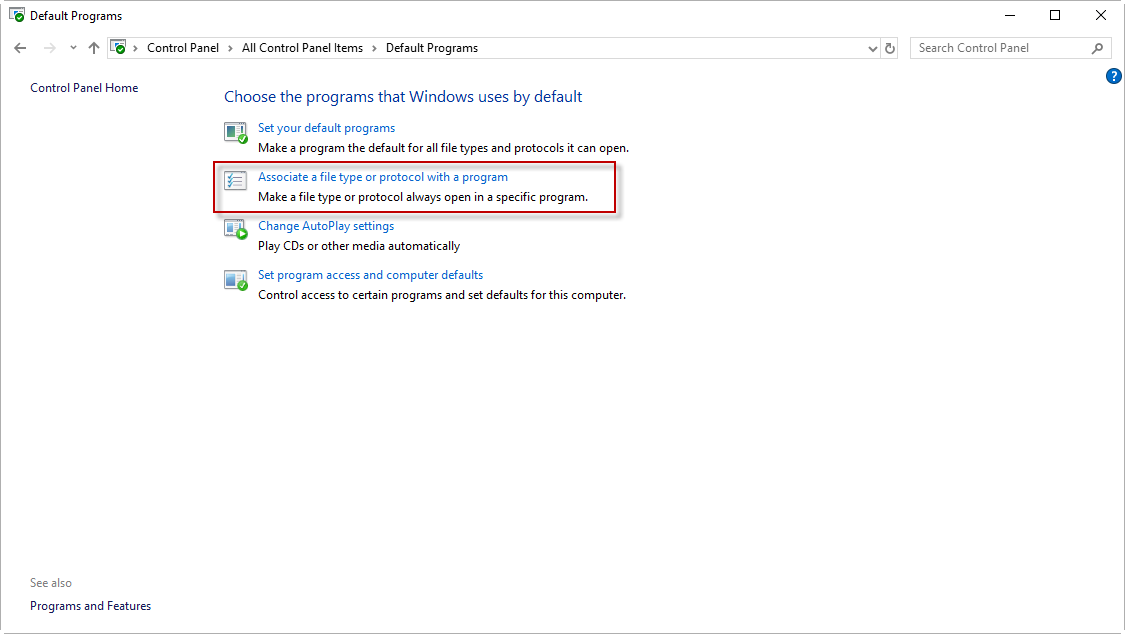
Task: Click the 'See also' label
Action: [x=51, y=583]
